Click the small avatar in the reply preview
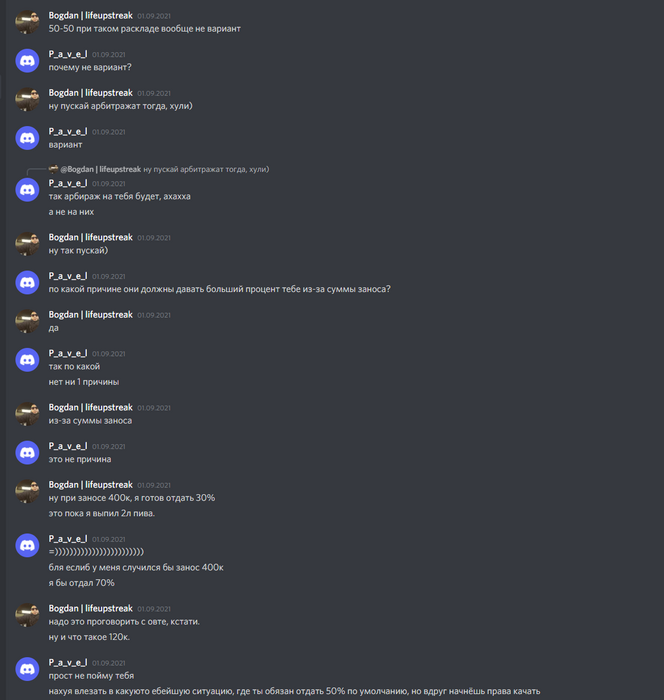664x700 pixels. 53,169
